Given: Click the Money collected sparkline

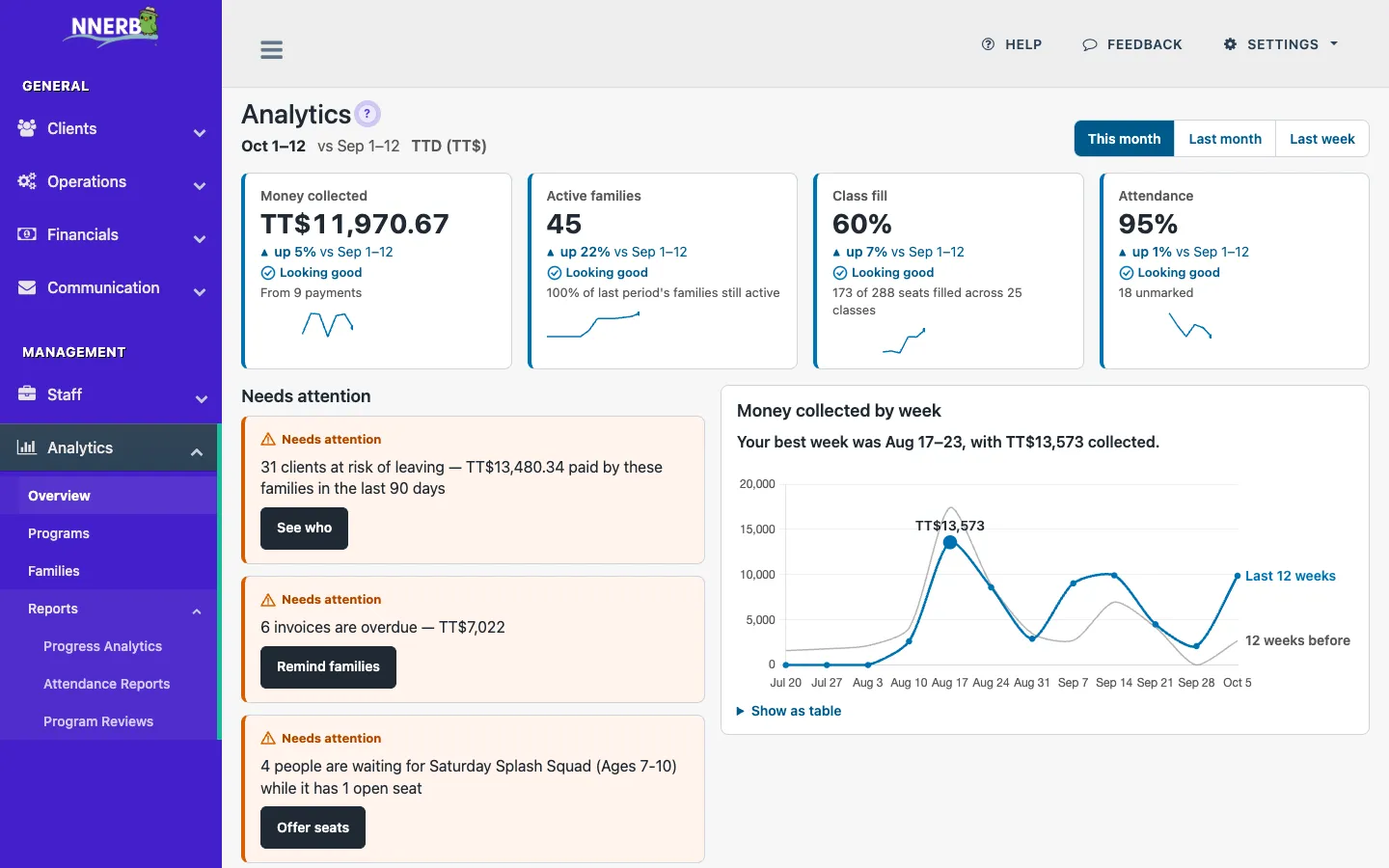Looking at the screenshot, I should tap(328, 324).
